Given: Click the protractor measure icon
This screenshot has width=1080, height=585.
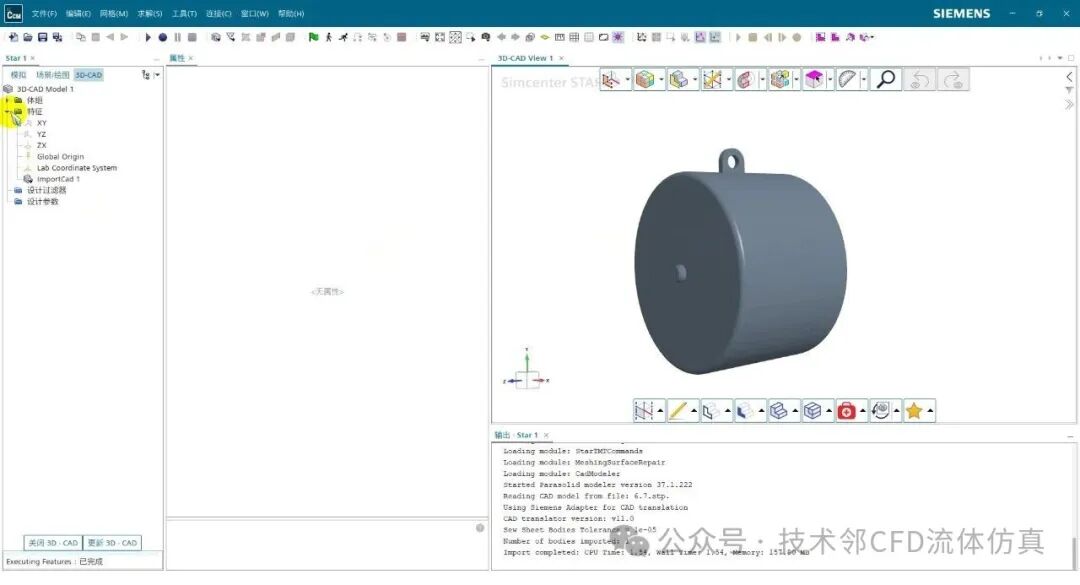Looking at the screenshot, I should coord(847,80).
